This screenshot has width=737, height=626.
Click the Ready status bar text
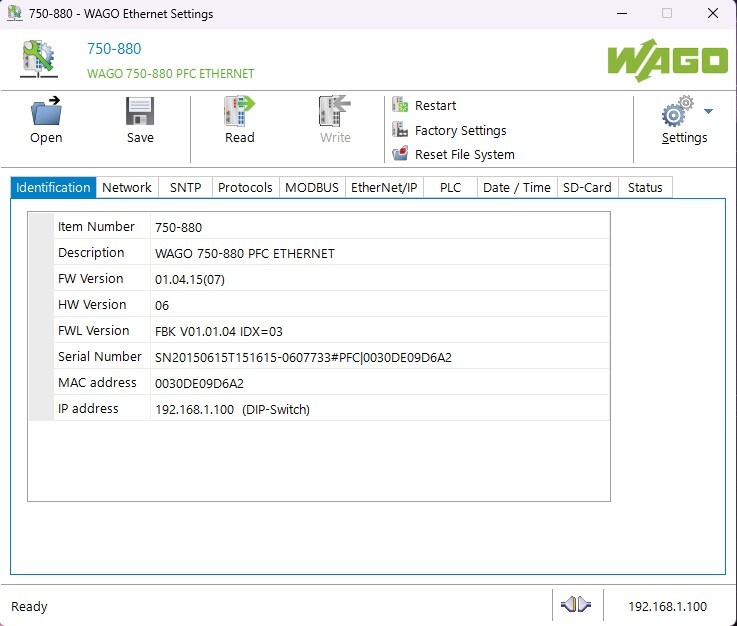point(29,607)
